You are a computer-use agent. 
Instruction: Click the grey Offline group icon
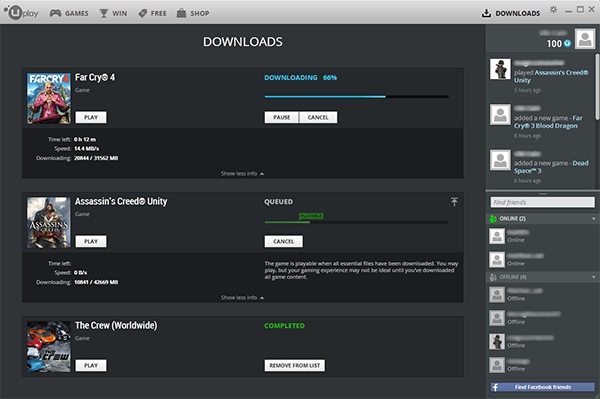pyautogui.click(x=493, y=277)
